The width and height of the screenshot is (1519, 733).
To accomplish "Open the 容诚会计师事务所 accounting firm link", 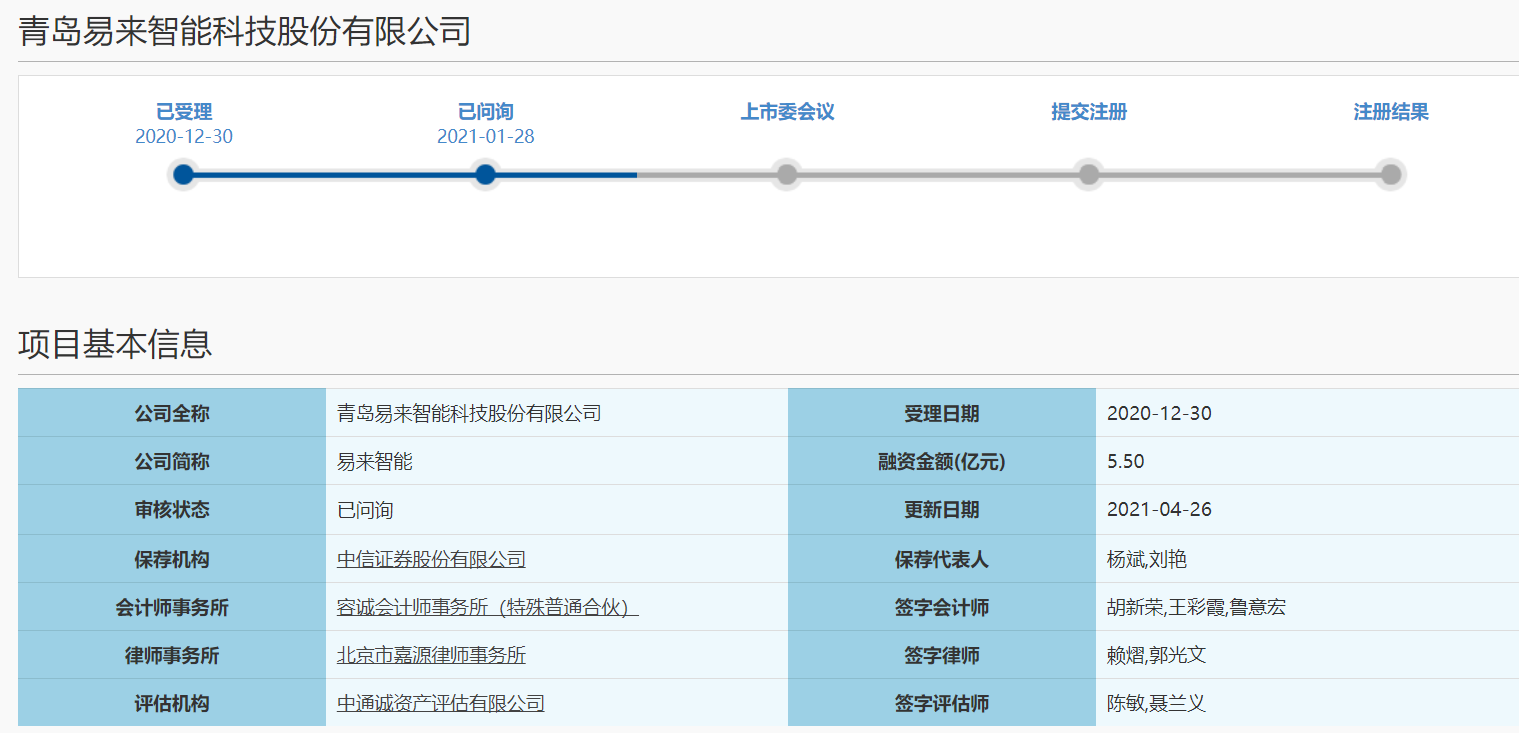I will point(487,608).
